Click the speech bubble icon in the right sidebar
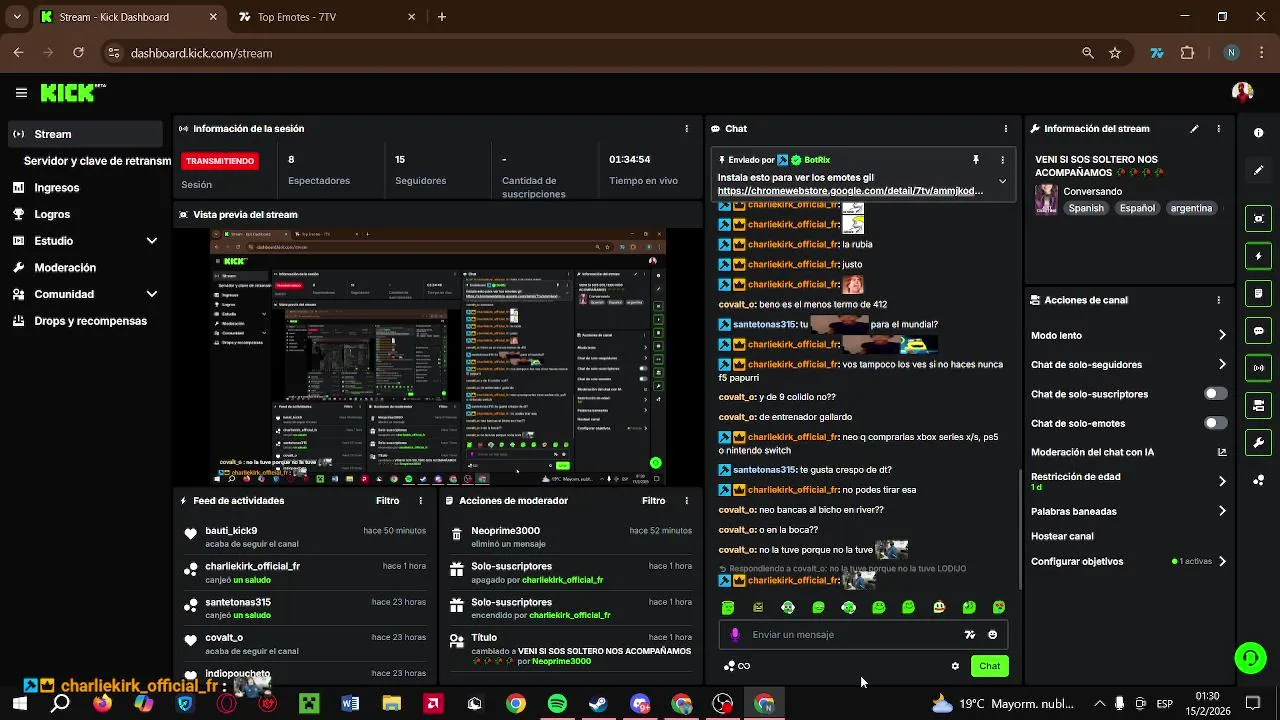The height and width of the screenshot is (720, 1280). (x=1259, y=331)
